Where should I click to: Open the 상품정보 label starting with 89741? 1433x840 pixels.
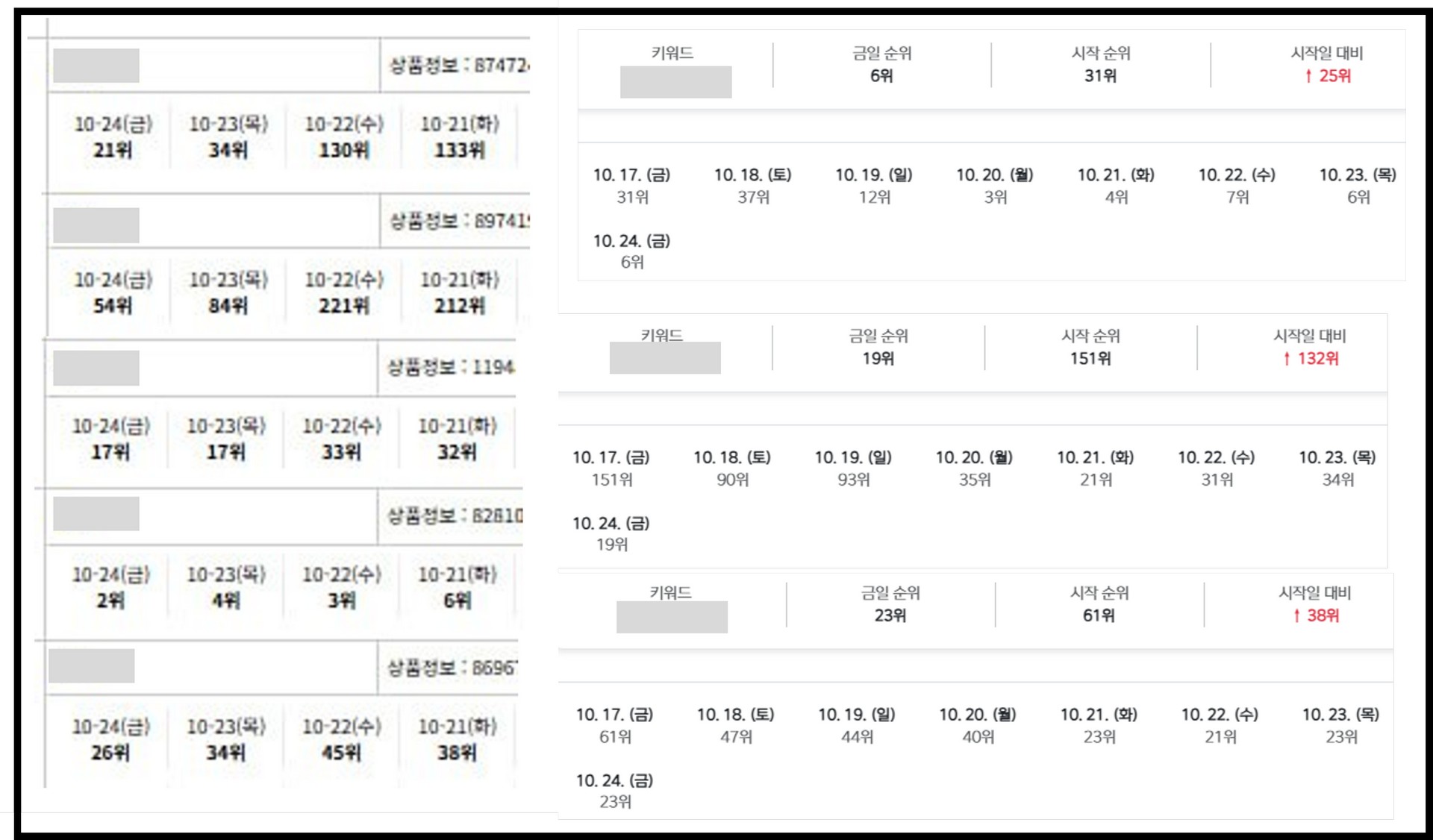[458, 221]
